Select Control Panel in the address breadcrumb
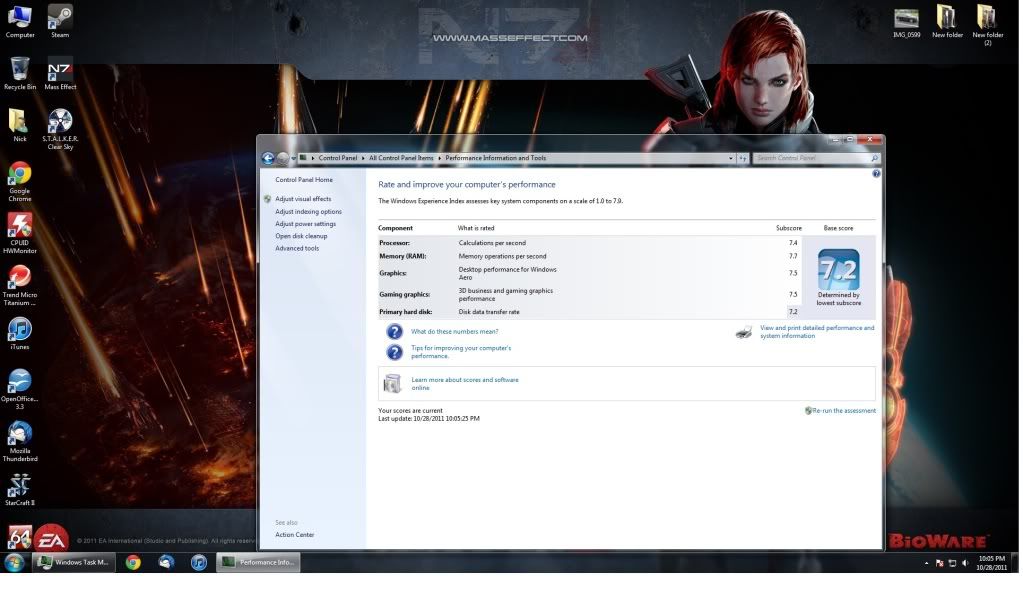This screenshot has width=1023, height=590. tap(337, 158)
